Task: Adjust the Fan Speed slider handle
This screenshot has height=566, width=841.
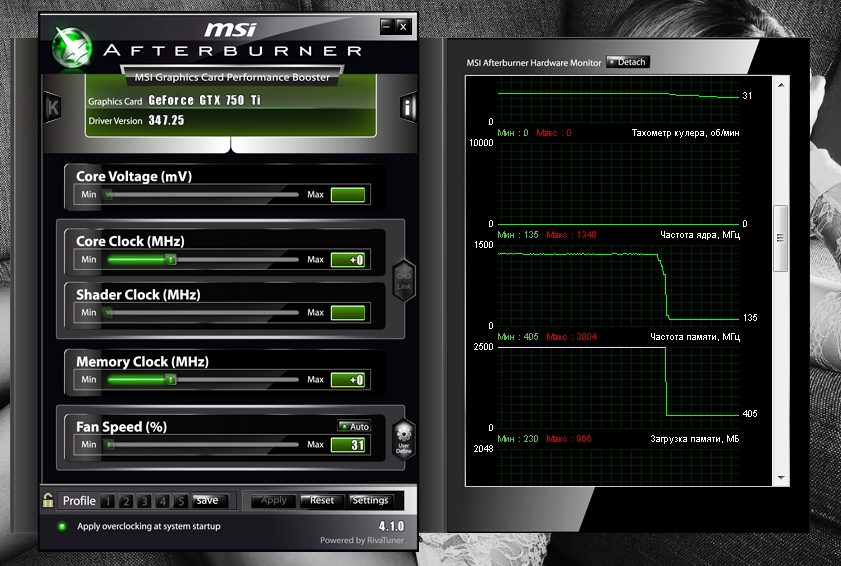Action: pyautogui.click(x=109, y=445)
